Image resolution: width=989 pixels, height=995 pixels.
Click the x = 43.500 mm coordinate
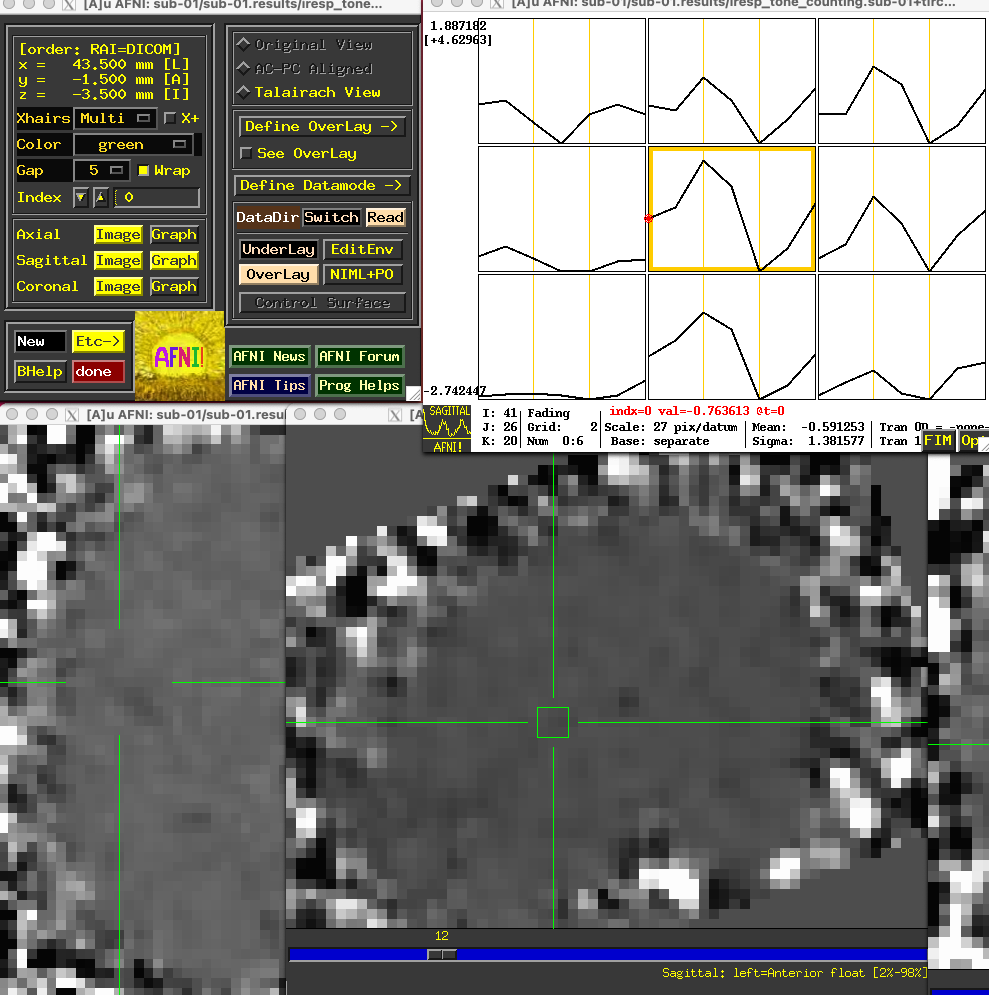coord(103,64)
